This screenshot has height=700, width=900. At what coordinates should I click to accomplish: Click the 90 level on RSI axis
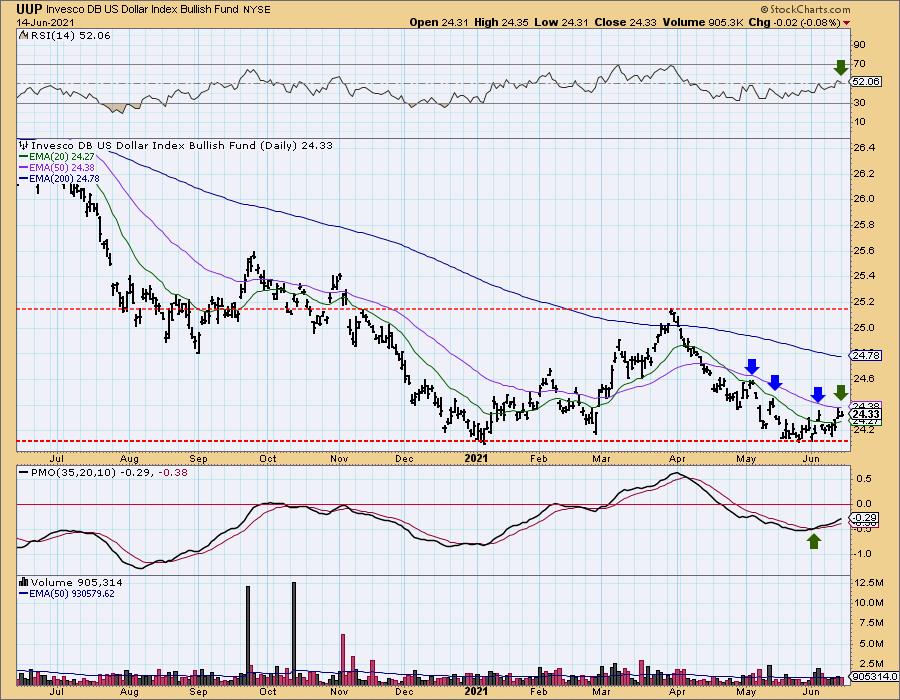coord(860,44)
